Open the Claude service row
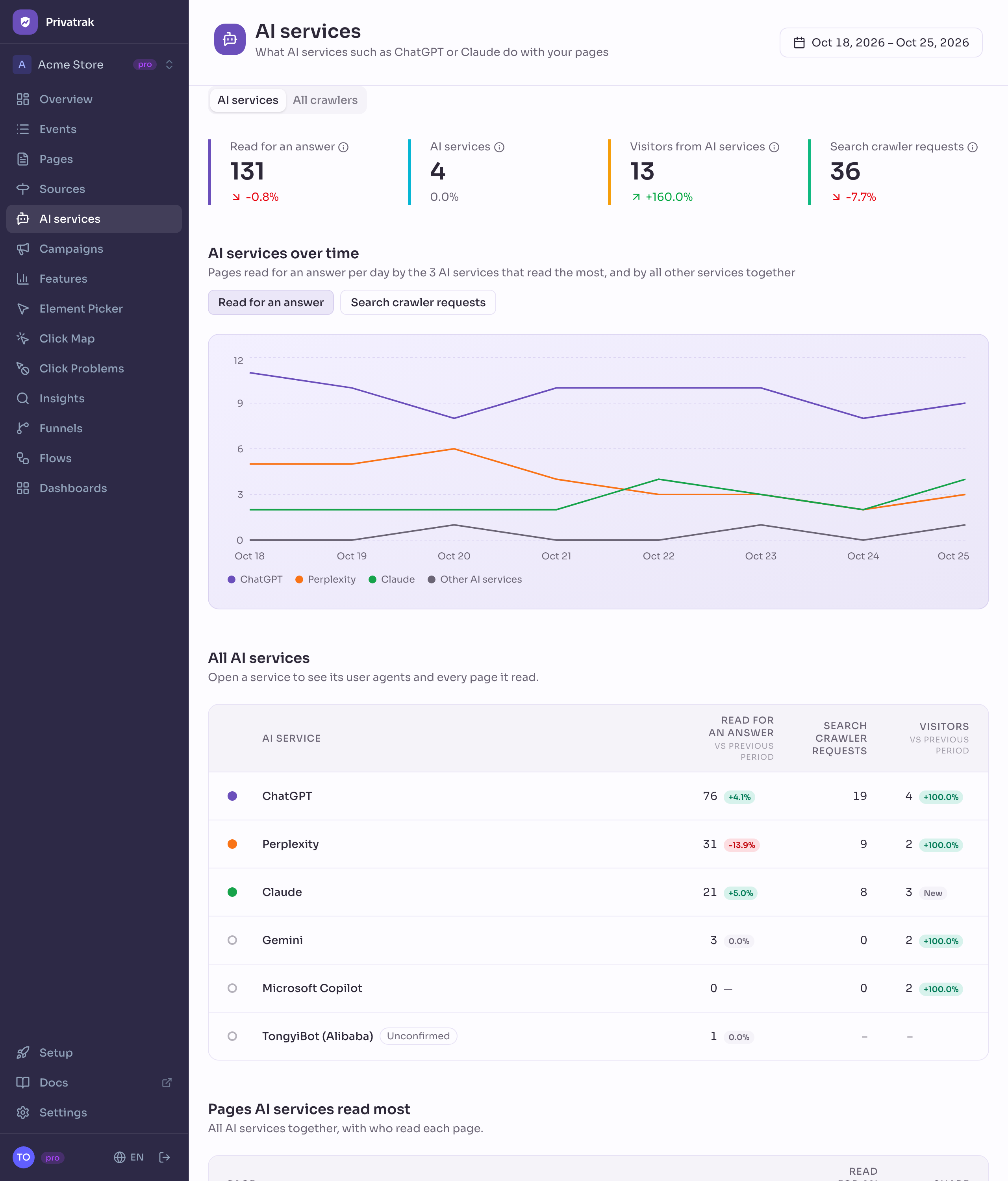1008x1181 pixels. click(598, 892)
